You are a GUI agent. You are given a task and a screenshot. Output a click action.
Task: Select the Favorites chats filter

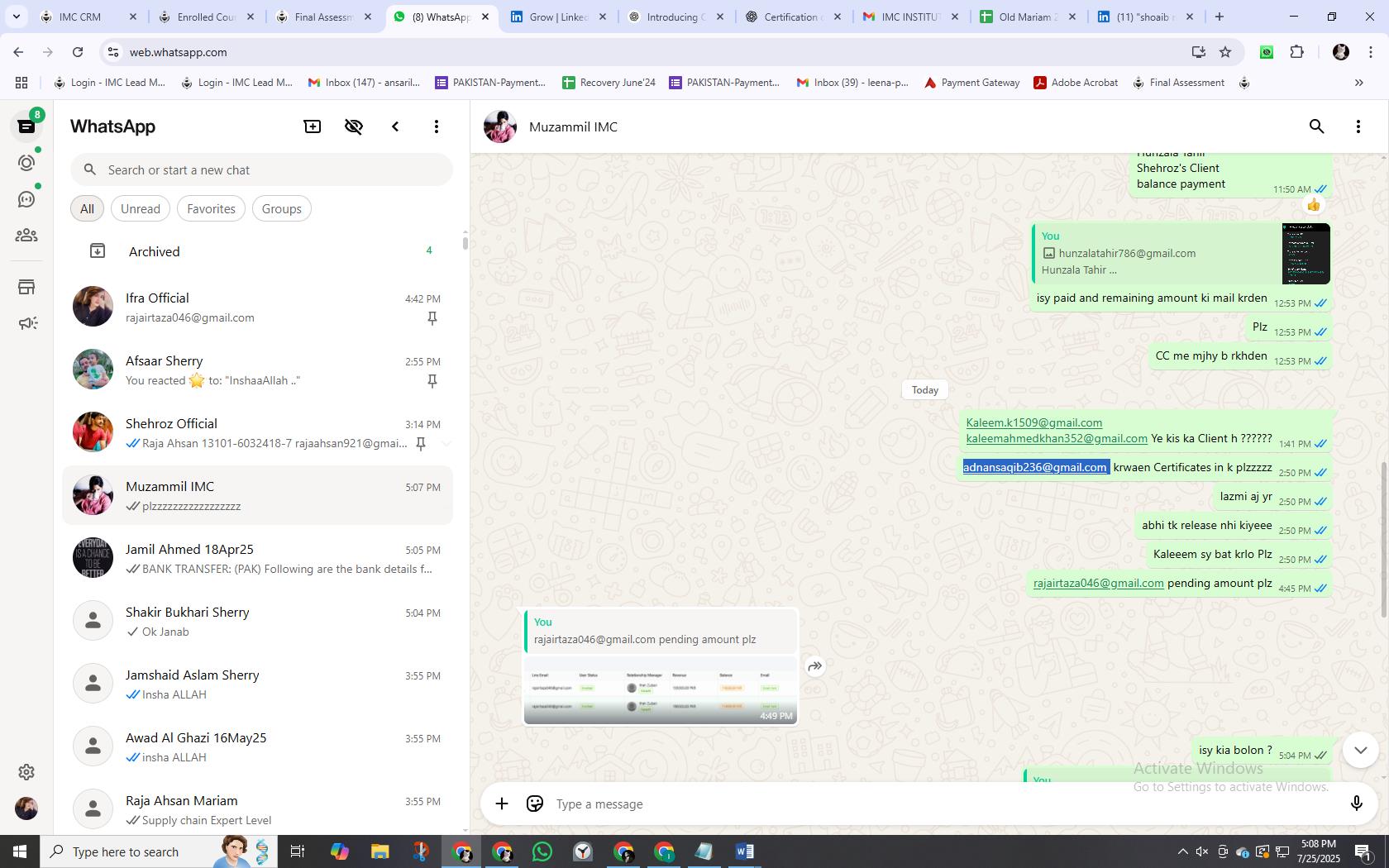coord(211,208)
